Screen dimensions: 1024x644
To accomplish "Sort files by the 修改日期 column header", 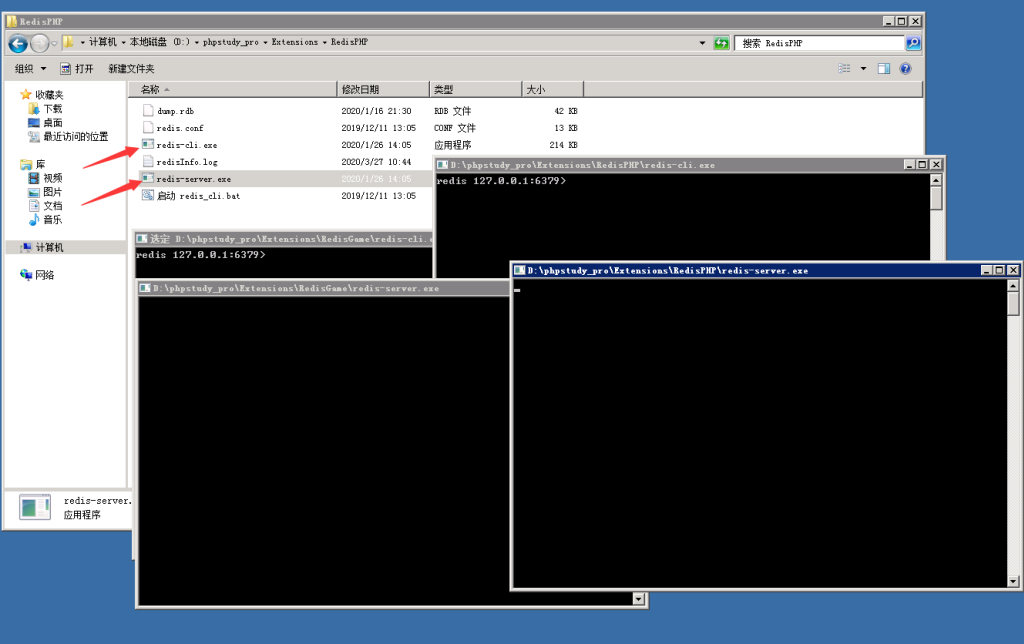I will (x=360, y=89).
